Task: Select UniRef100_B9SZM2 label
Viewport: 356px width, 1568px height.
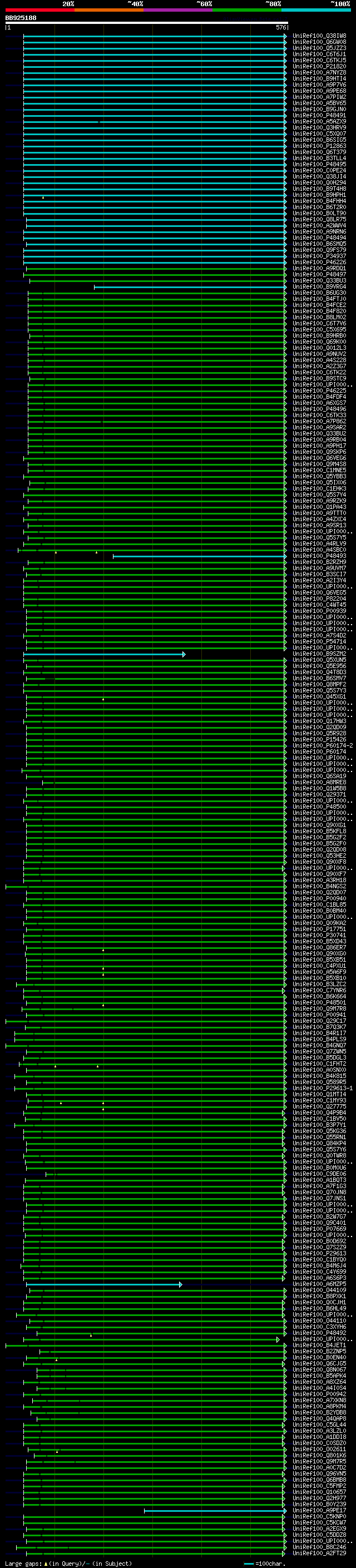Action: pos(319,654)
